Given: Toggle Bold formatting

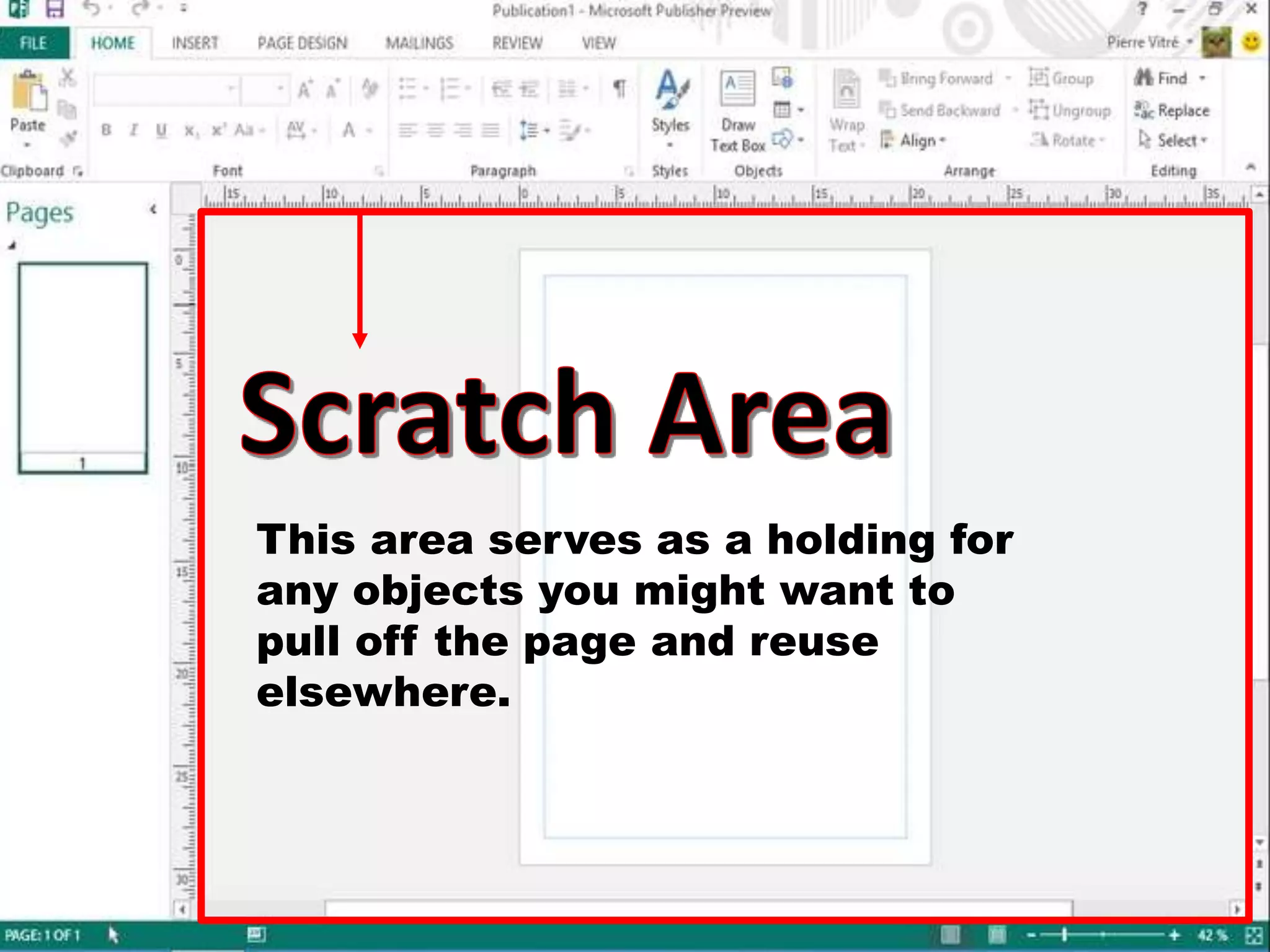Looking at the screenshot, I should tap(107, 130).
